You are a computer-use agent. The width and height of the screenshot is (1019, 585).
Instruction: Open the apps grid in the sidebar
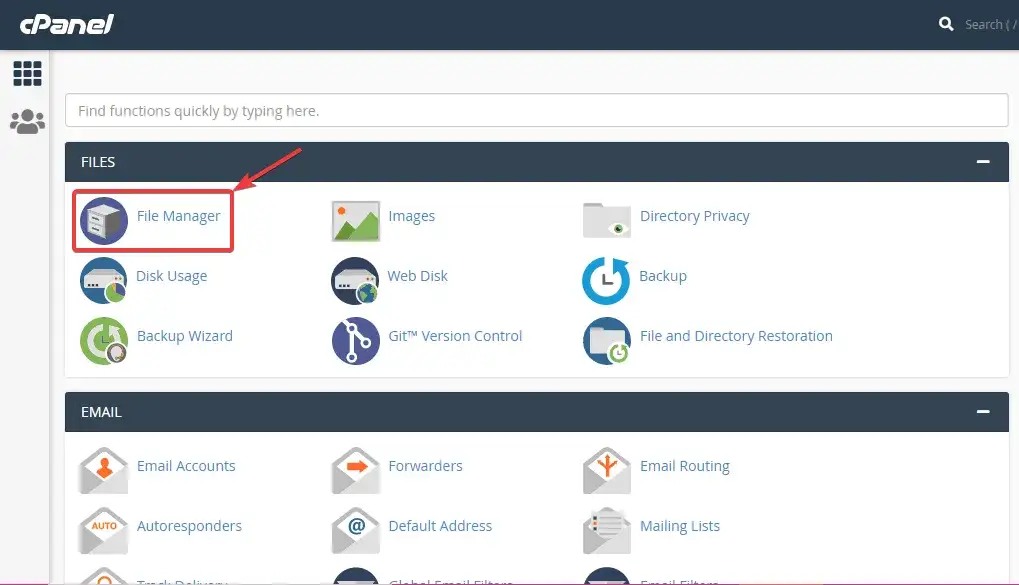tap(27, 73)
